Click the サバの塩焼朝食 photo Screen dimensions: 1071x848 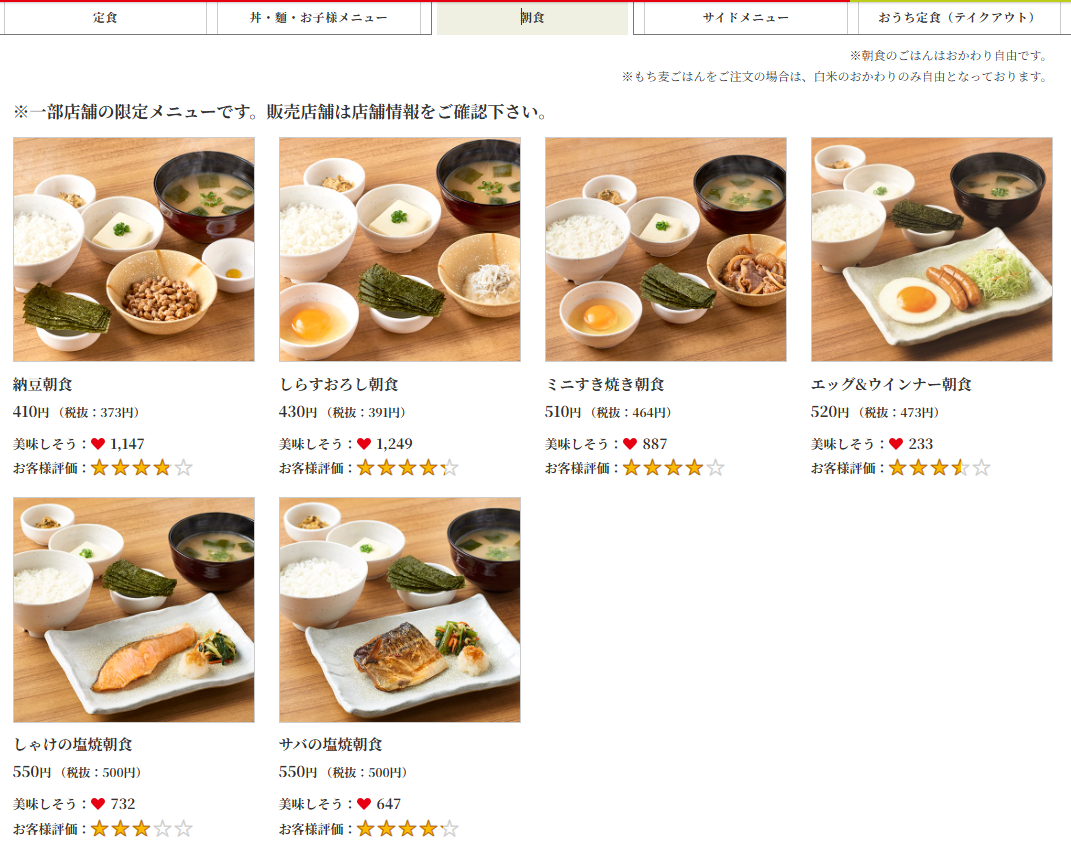[x=399, y=610]
